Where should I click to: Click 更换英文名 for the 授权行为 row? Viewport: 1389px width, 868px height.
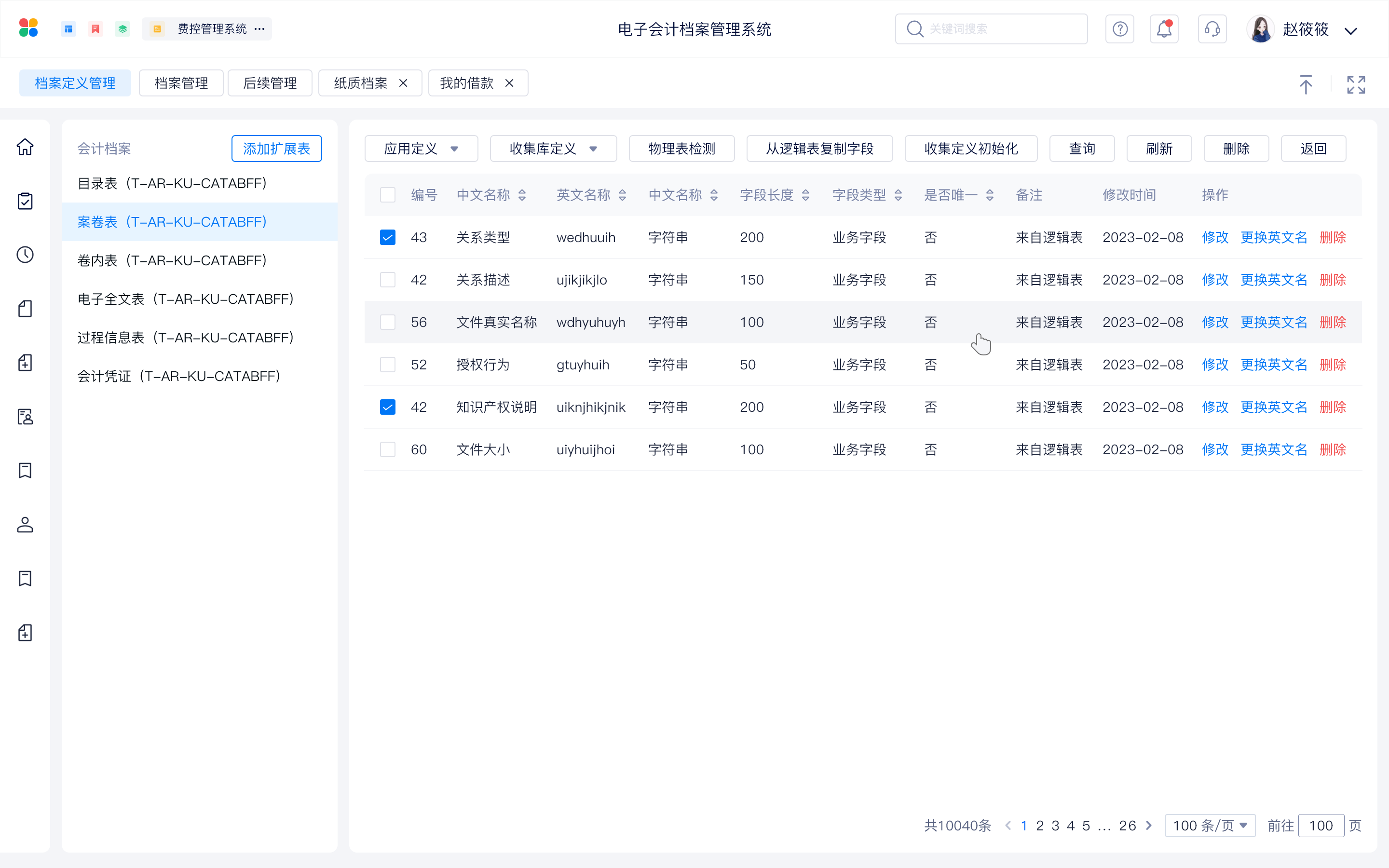[x=1274, y=365]
